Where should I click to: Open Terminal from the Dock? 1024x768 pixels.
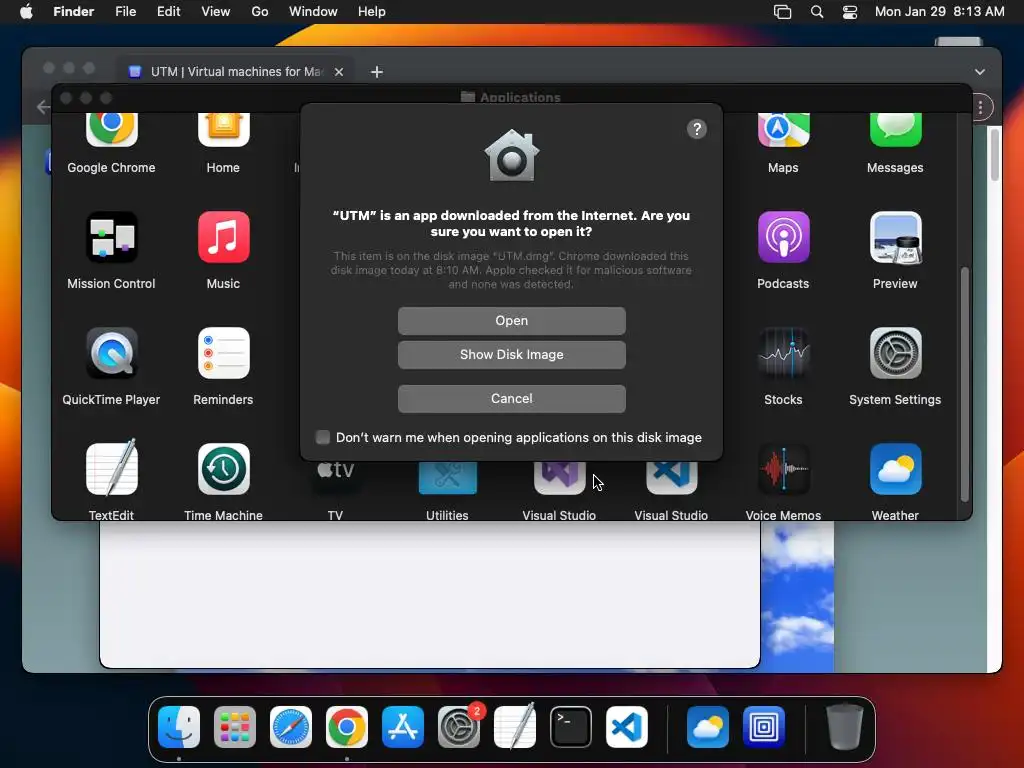pos(571,727)
